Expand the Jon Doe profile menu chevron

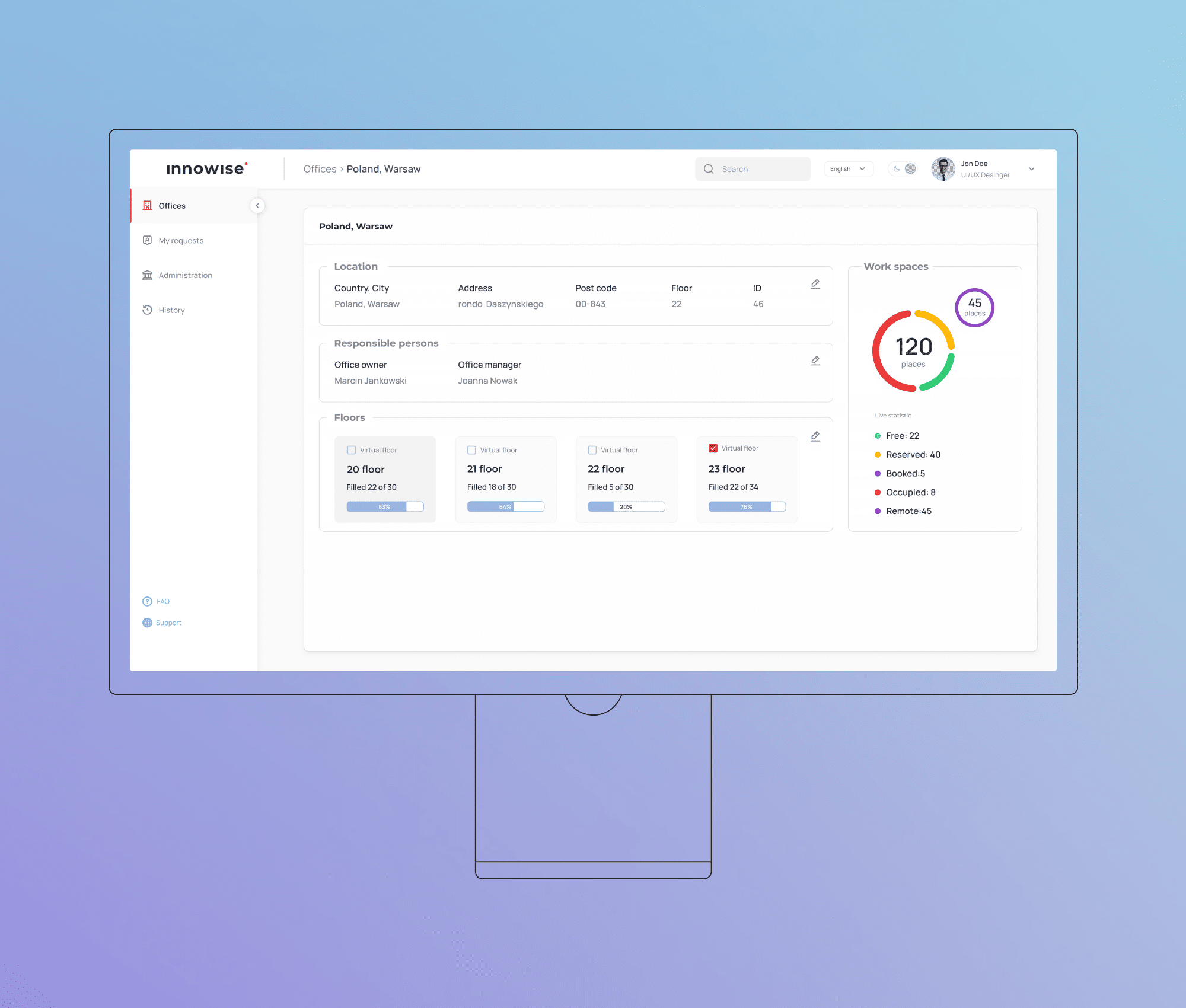click(1032, 169)
